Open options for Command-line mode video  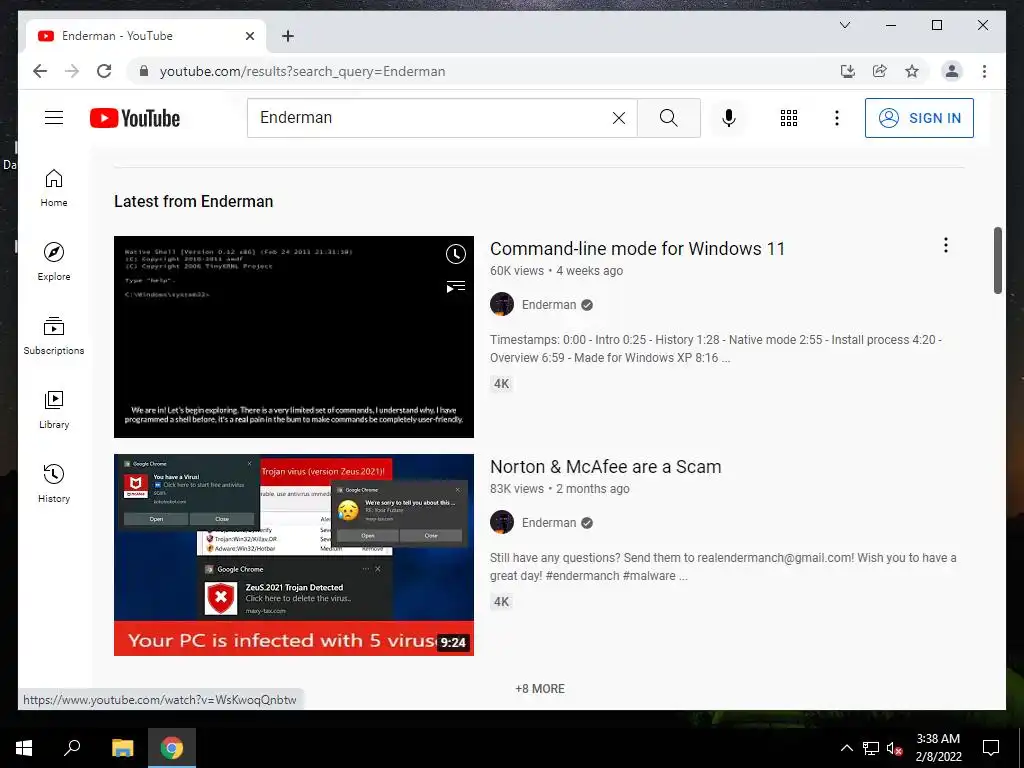[x=945, y=245]
